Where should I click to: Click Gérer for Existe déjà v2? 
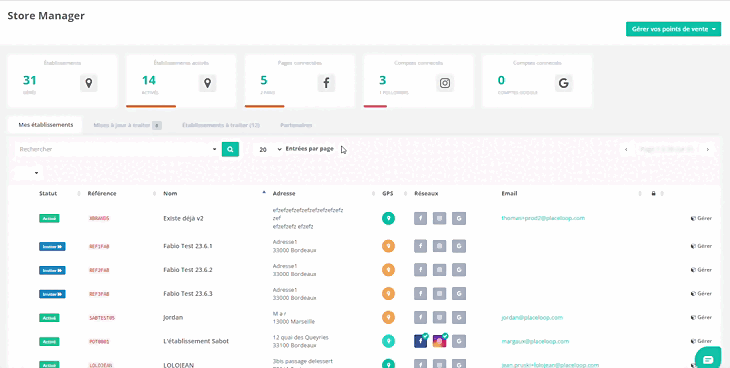tap(701, 218)
